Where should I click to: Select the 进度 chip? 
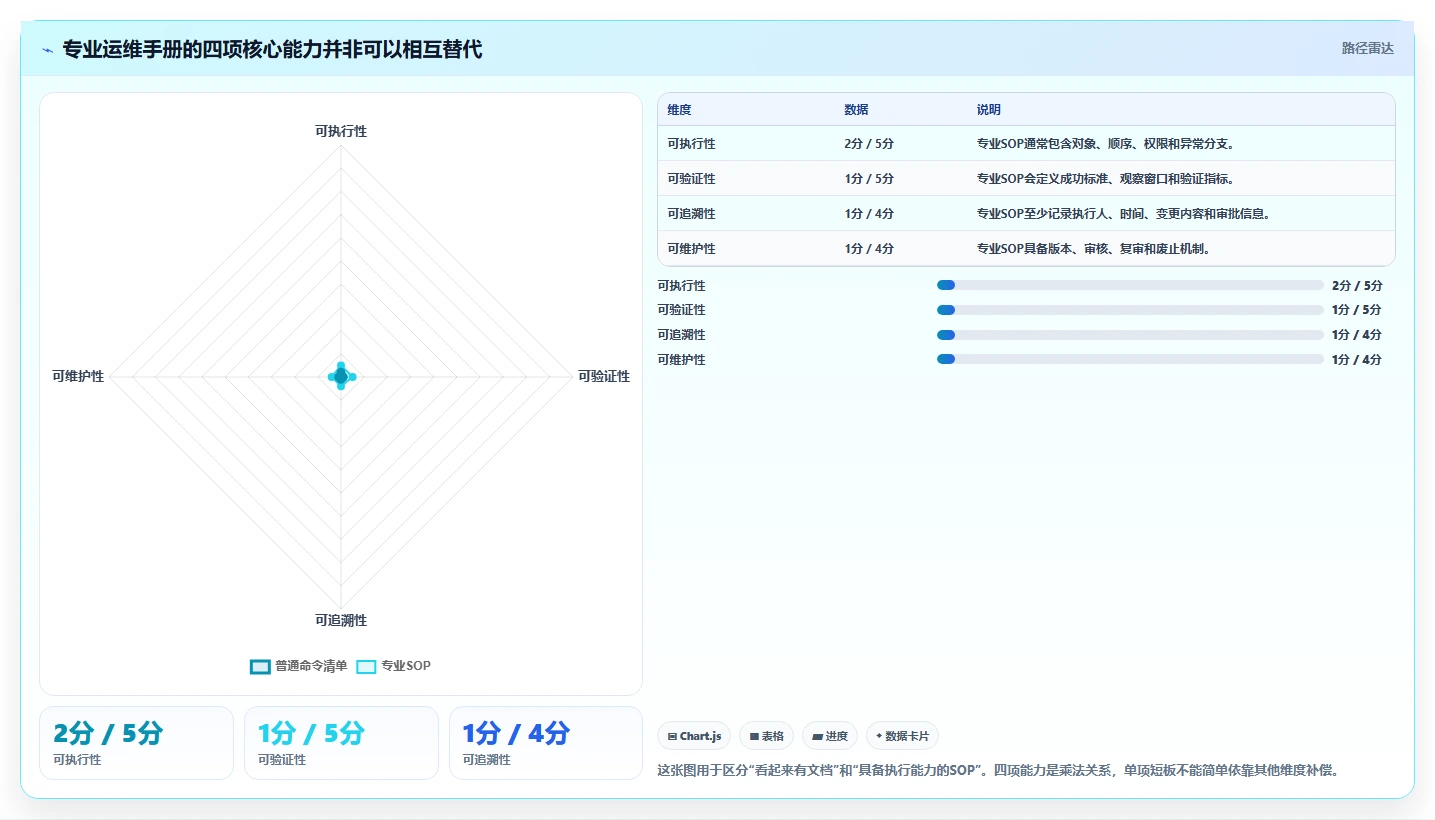[830, 736]
